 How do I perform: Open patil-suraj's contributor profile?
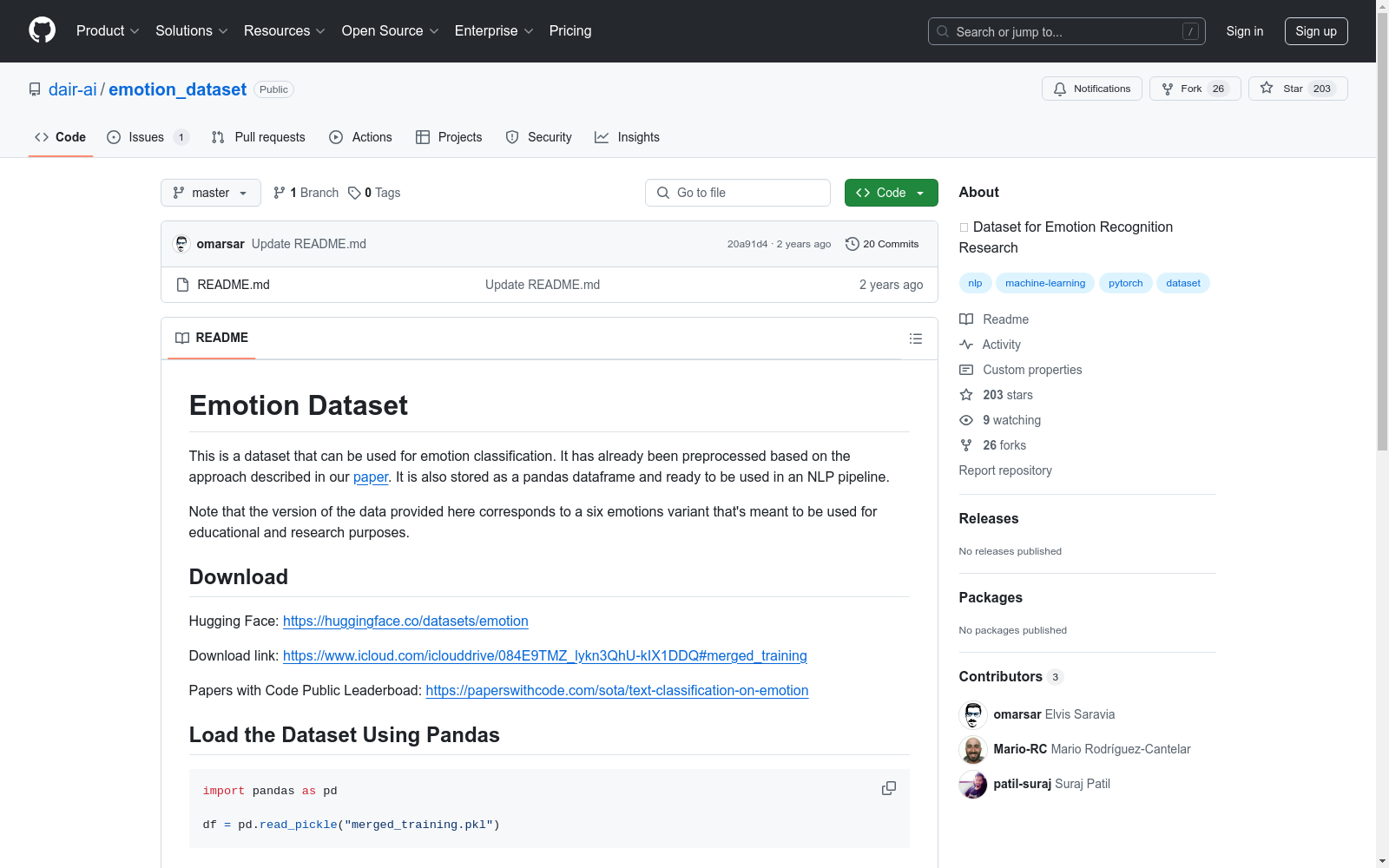1052,784
